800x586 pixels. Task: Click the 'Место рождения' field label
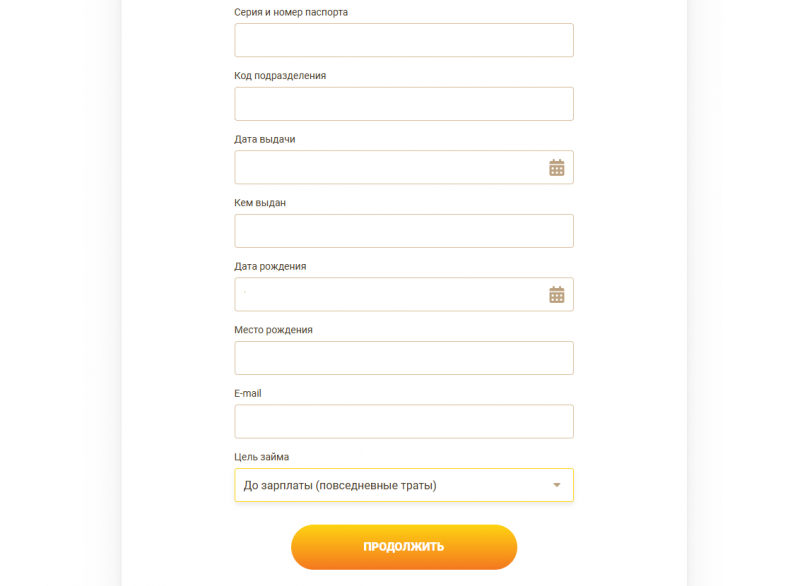pyautogui.click(x=273, y=330)
